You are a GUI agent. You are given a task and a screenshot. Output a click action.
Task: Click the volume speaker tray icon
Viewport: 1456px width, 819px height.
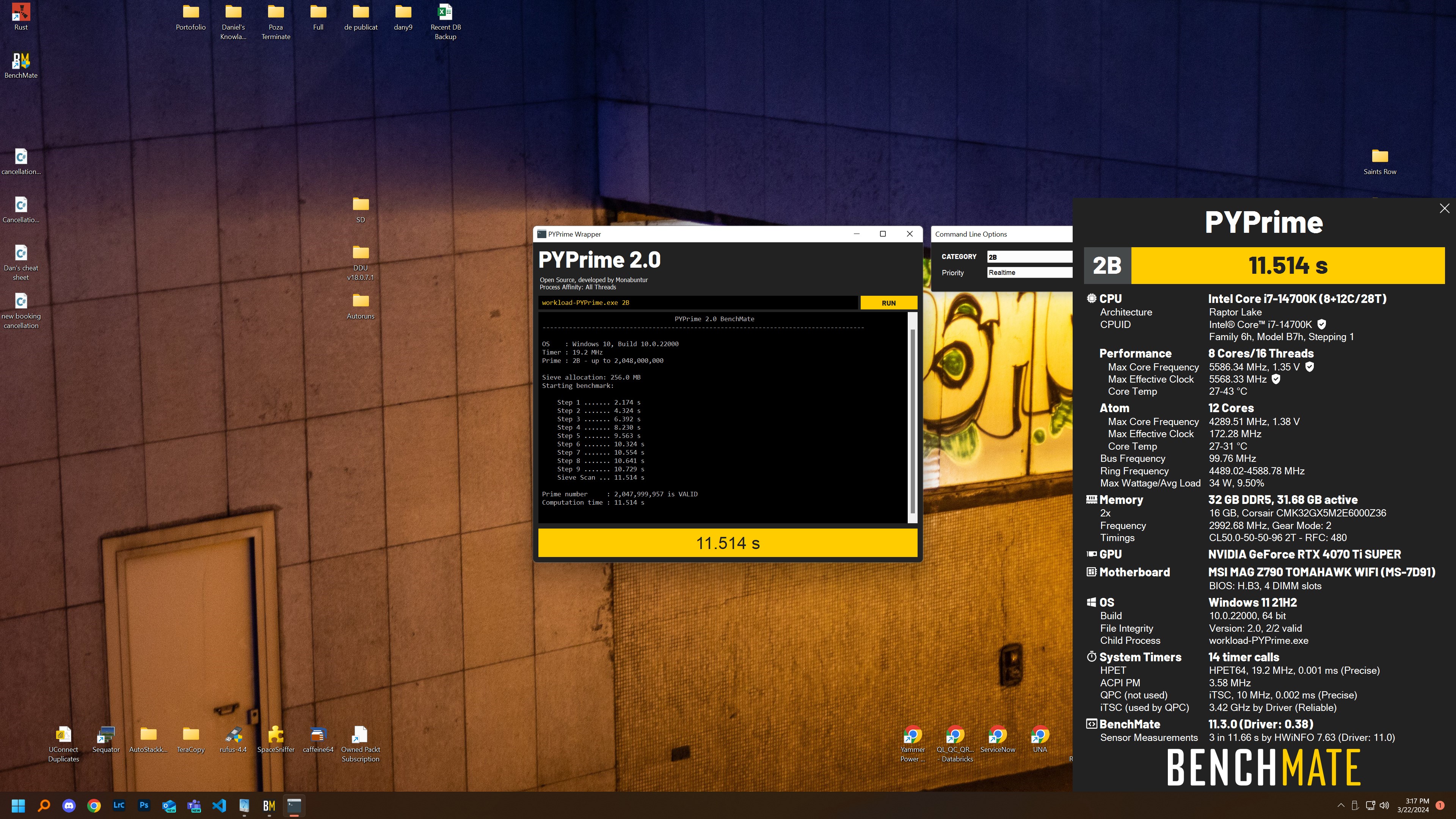1384,805
